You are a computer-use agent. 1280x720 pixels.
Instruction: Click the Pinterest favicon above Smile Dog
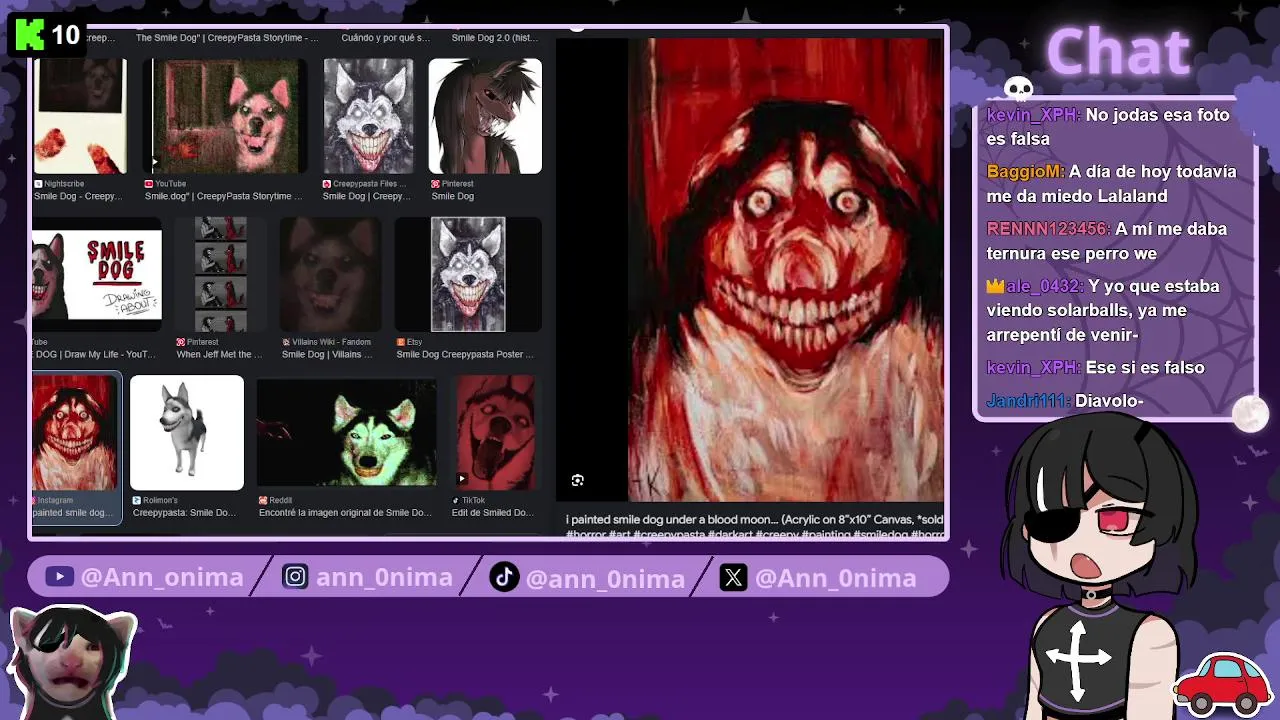pos(435,184)
